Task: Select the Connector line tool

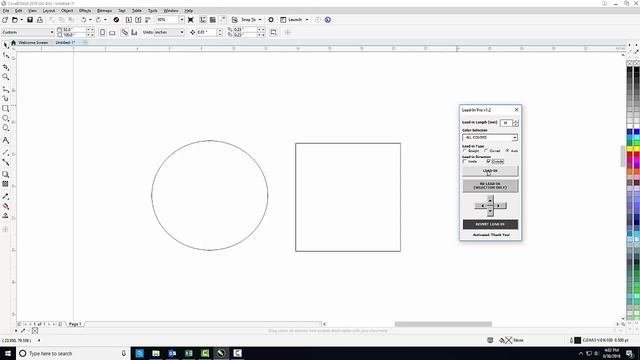Action: (6, 162)
